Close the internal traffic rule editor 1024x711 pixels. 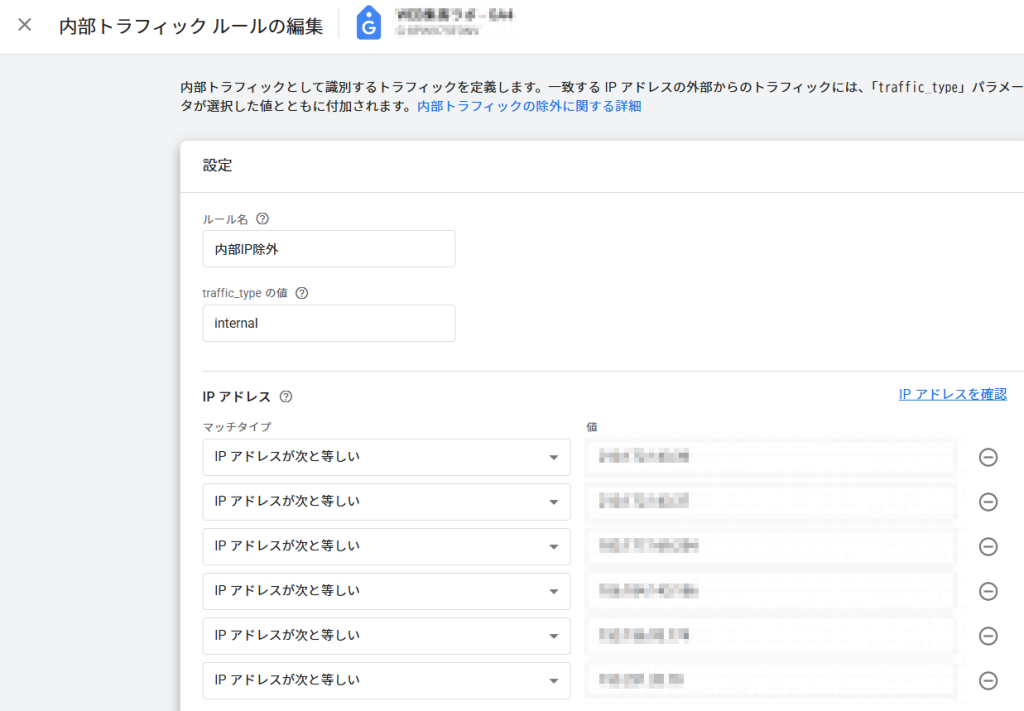(x=25, y=25)
